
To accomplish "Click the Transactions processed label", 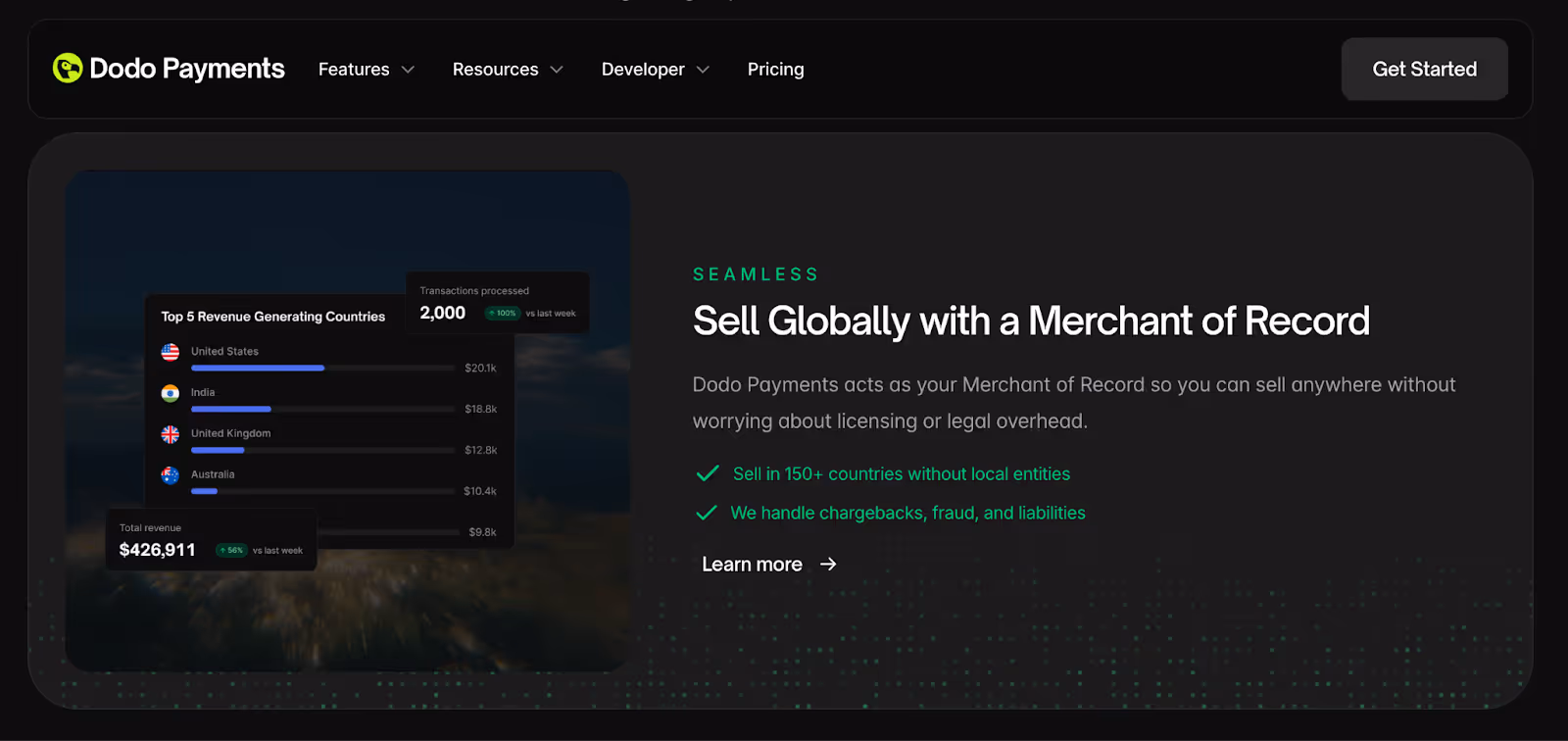I will tap(474, 291).
